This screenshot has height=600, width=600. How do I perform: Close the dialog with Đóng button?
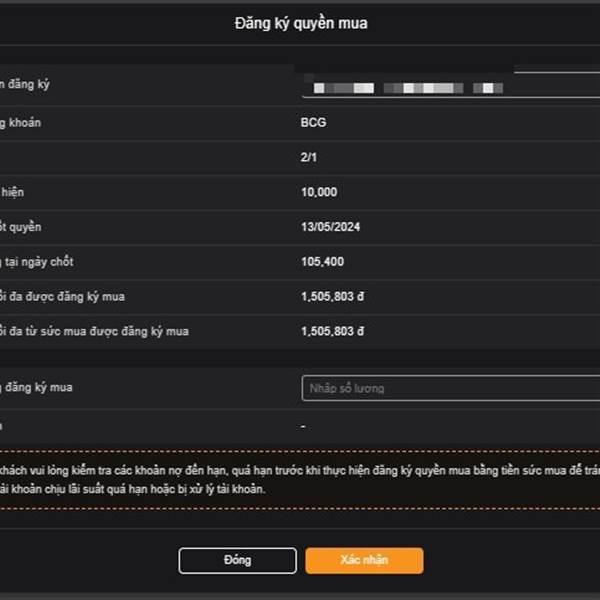[237, 560]
